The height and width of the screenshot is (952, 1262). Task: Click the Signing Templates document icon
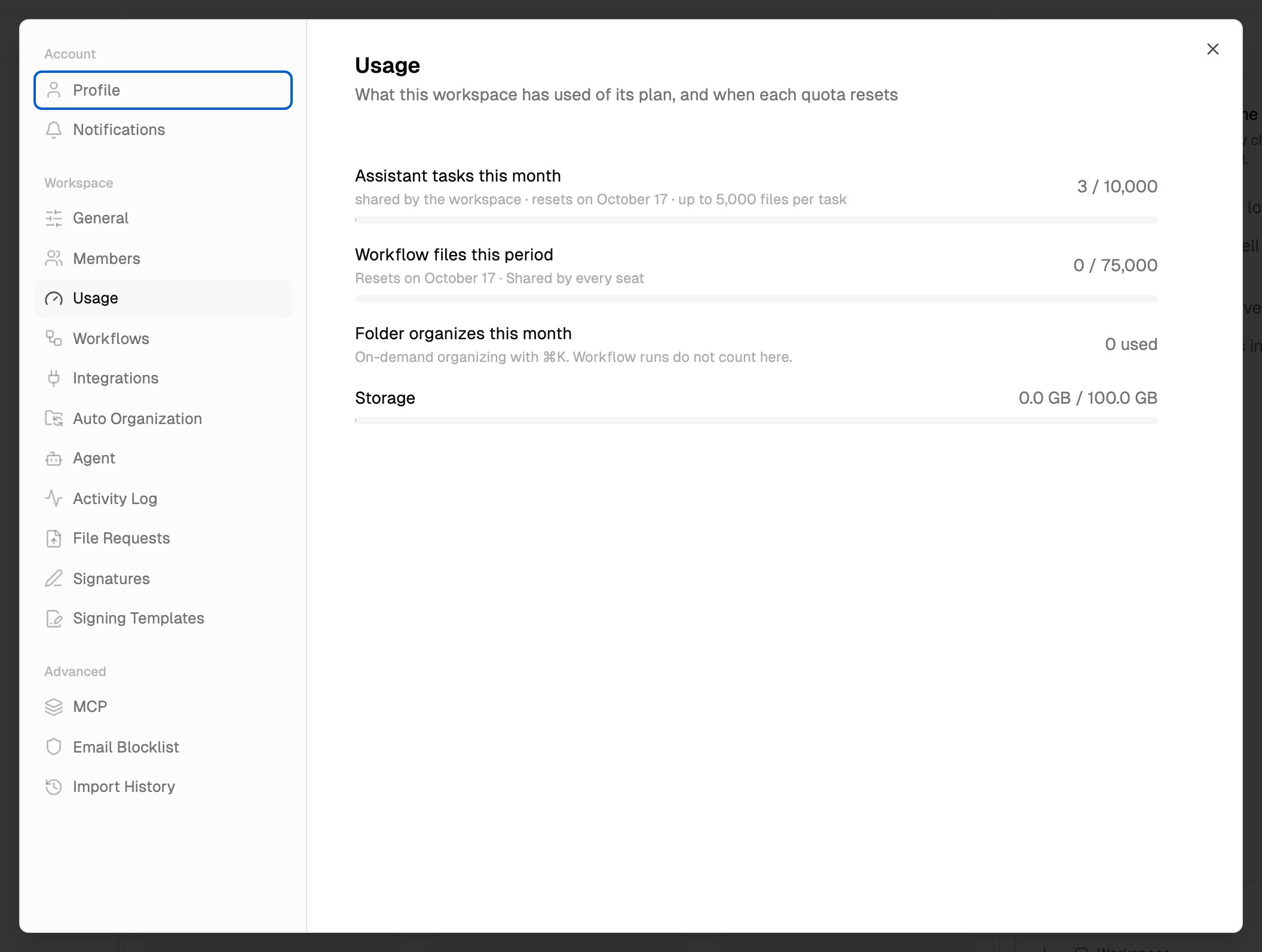pyautogui.click(x=54, y=618)
